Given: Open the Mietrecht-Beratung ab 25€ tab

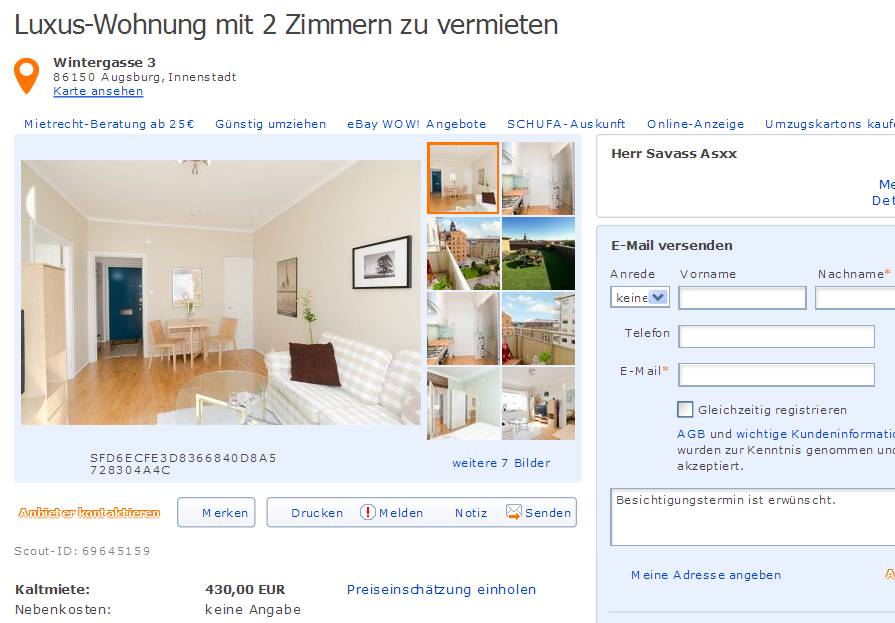Looking at the screenshot, I should click(x=109, y=124).
